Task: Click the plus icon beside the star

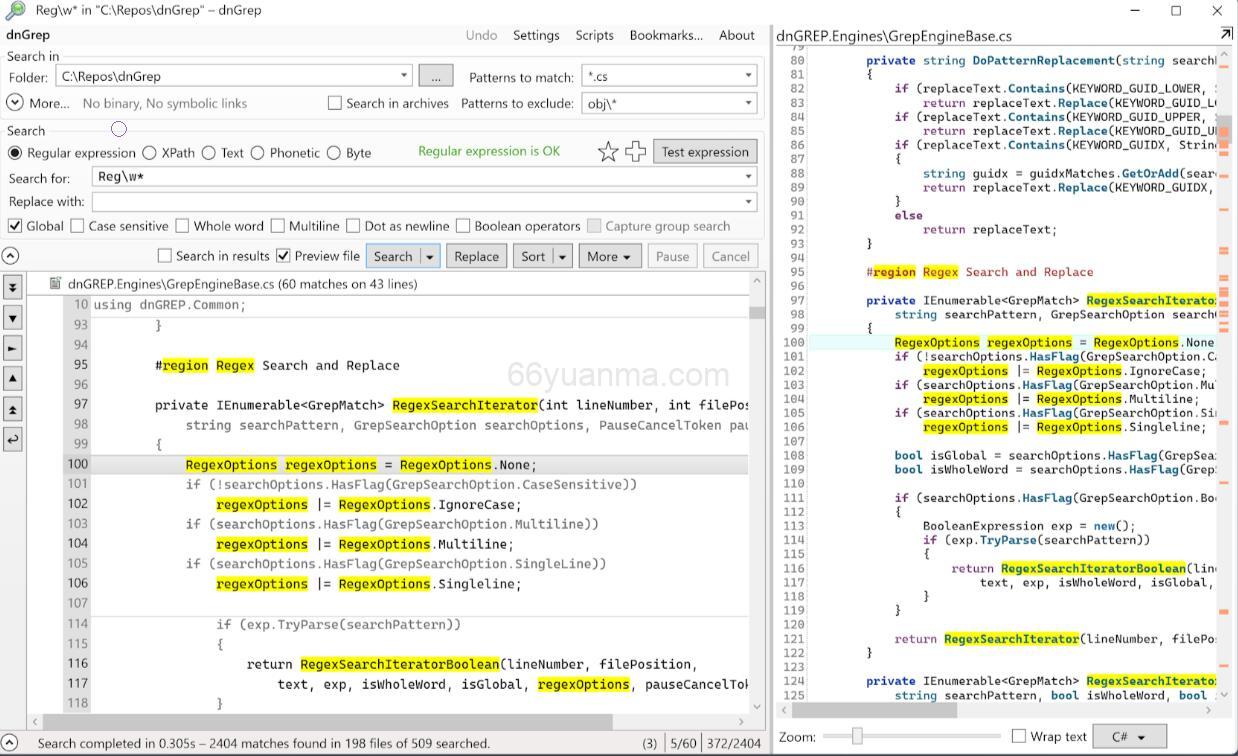Action: tap(635, 152)
